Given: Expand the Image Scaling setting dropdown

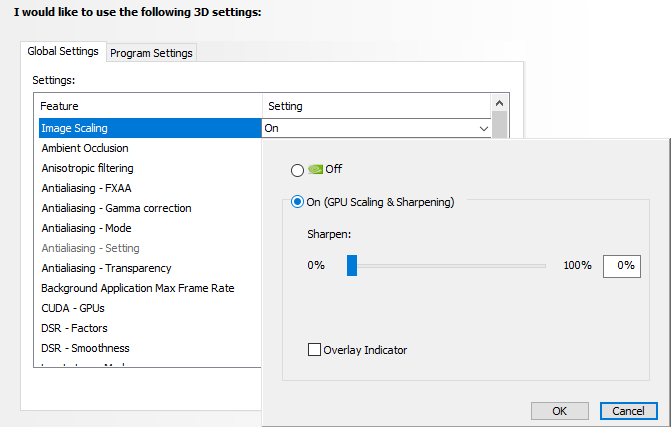Looking at the screenshot, I should click(x=484, y=128).
